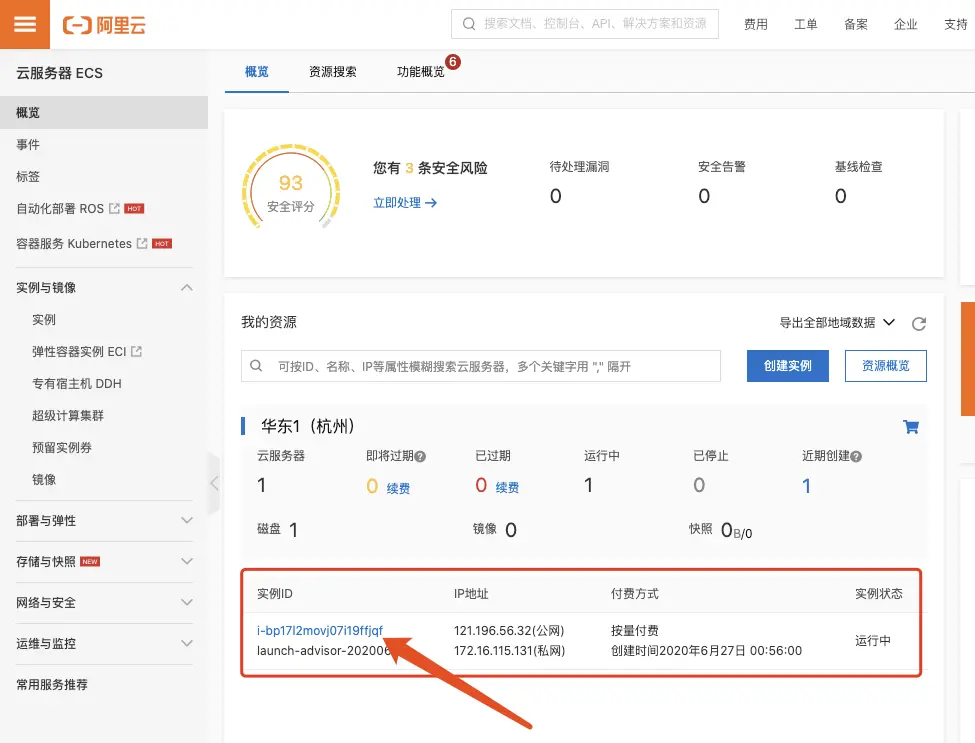Click the 资源概览 button

click(x=885, y=366)
